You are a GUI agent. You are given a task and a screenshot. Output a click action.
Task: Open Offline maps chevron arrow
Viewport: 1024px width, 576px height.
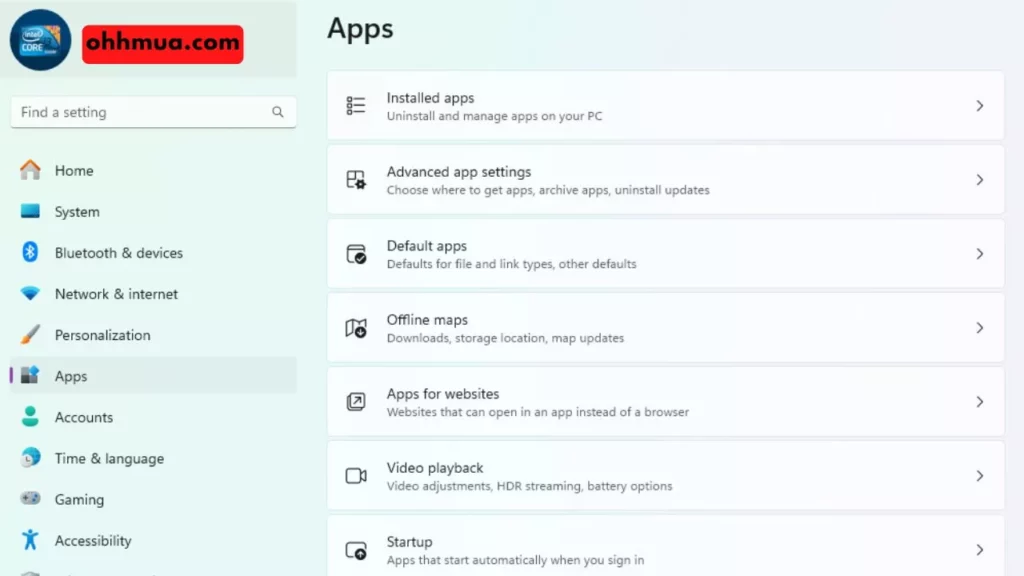coord(980,328)
